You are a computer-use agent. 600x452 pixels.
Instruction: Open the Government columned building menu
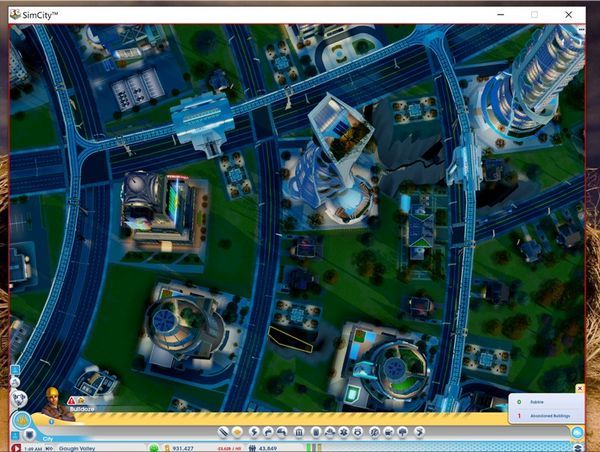(299, 432)
